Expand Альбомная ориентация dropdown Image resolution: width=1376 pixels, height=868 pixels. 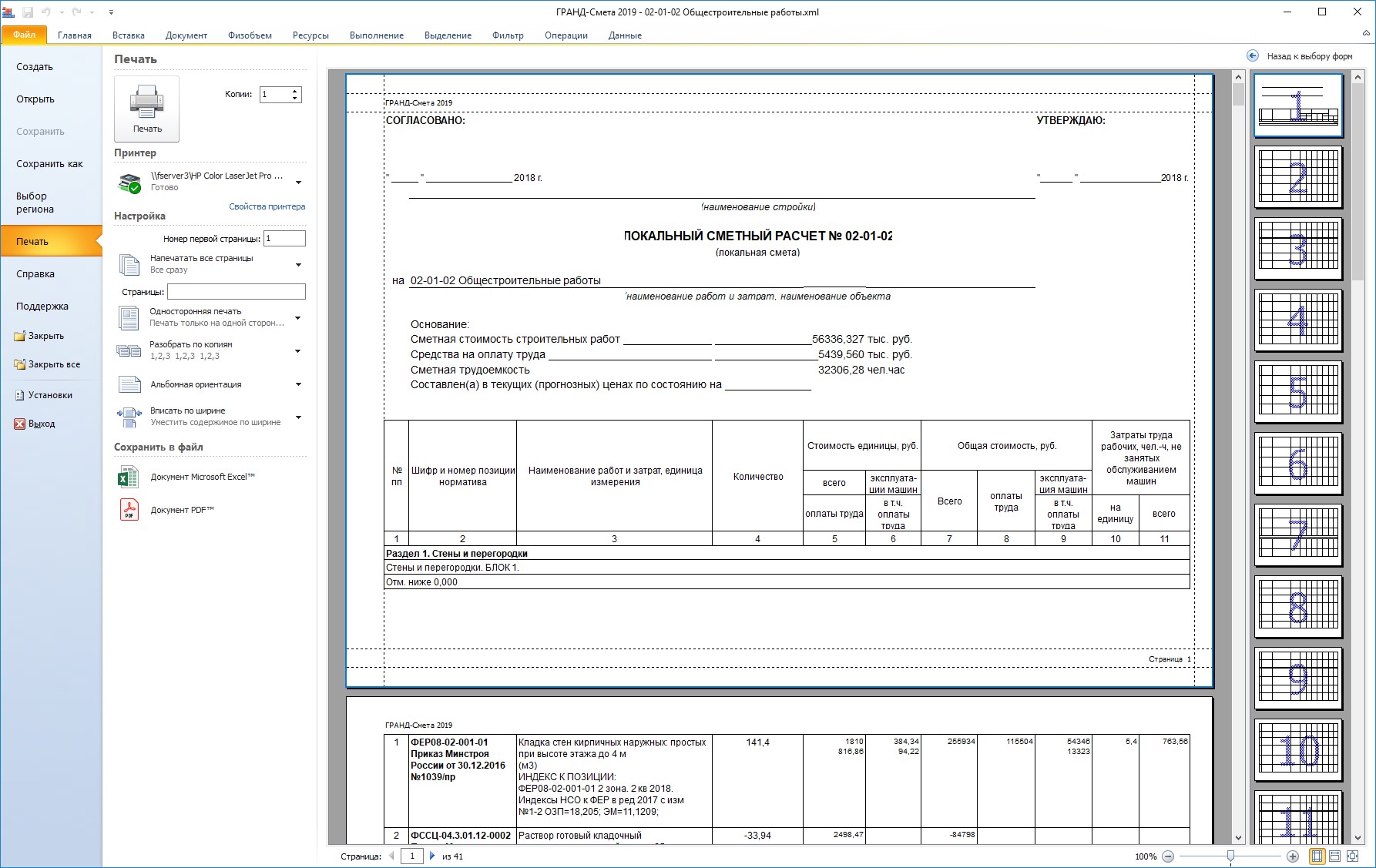coord(298,384)
